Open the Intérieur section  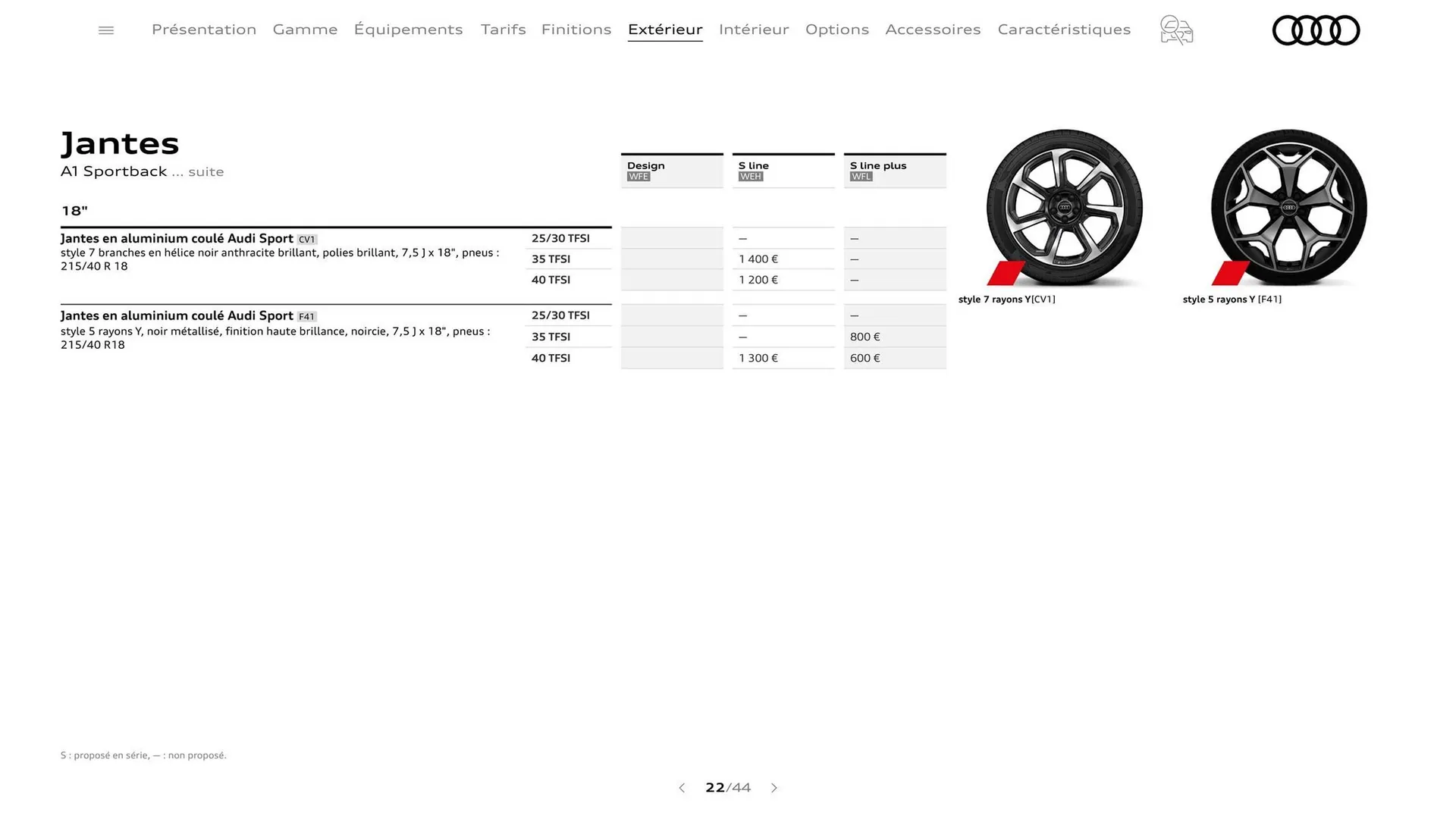pyautogui.click(x=754, y=30)
